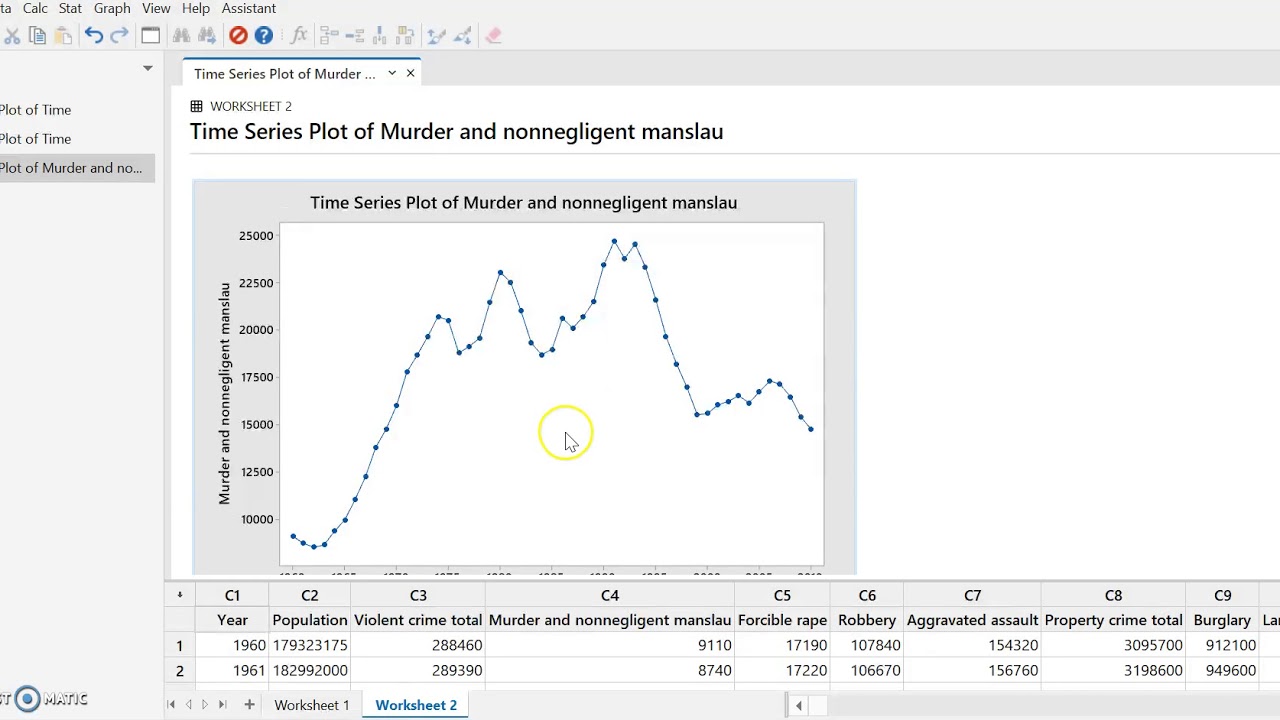Open the Help menu
1280x720 pixels.
point(196,8)
